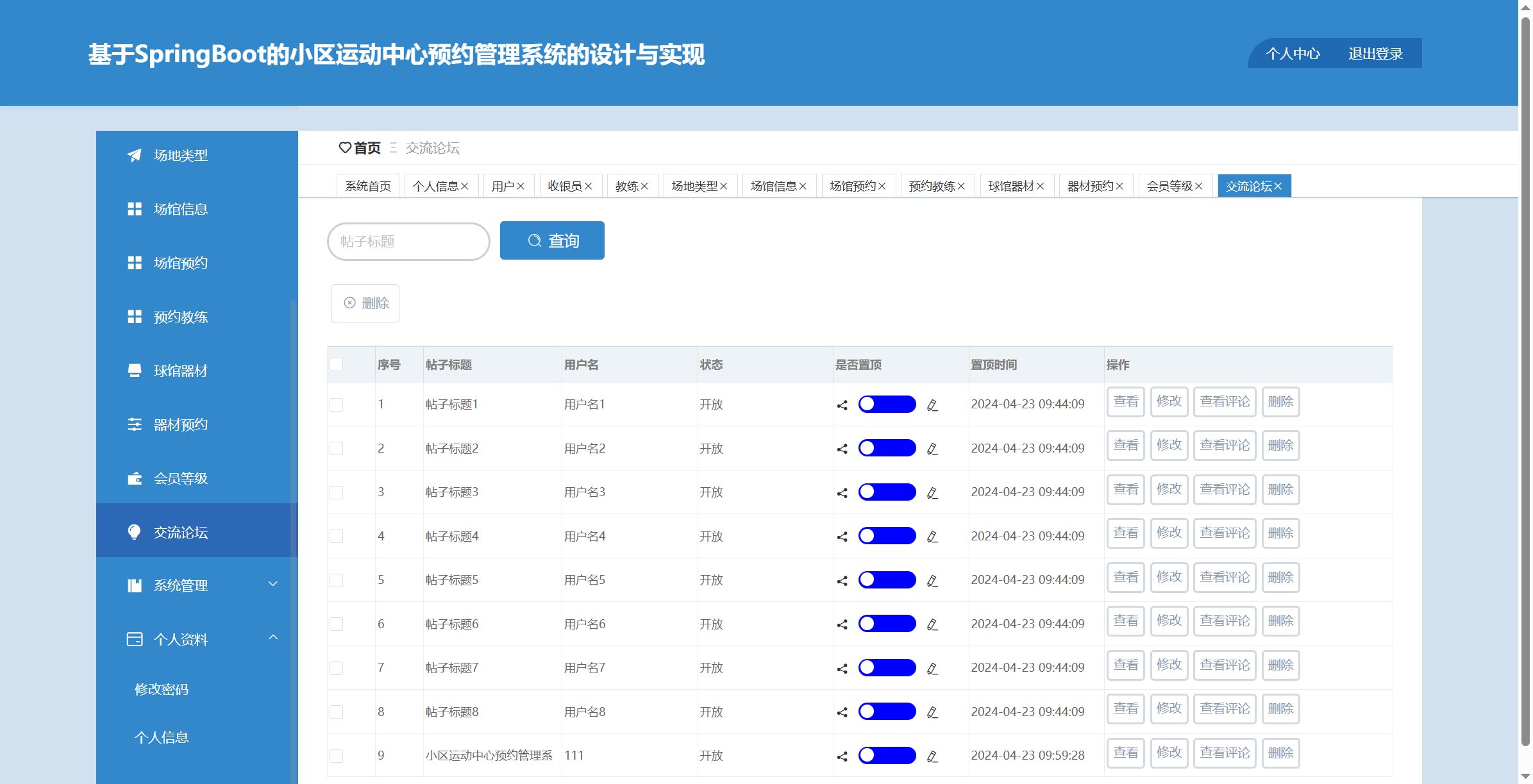This screenshot has height=784, width=1533.
Task: Click 退出登录 to log out
Action: tap(1375, 54)
